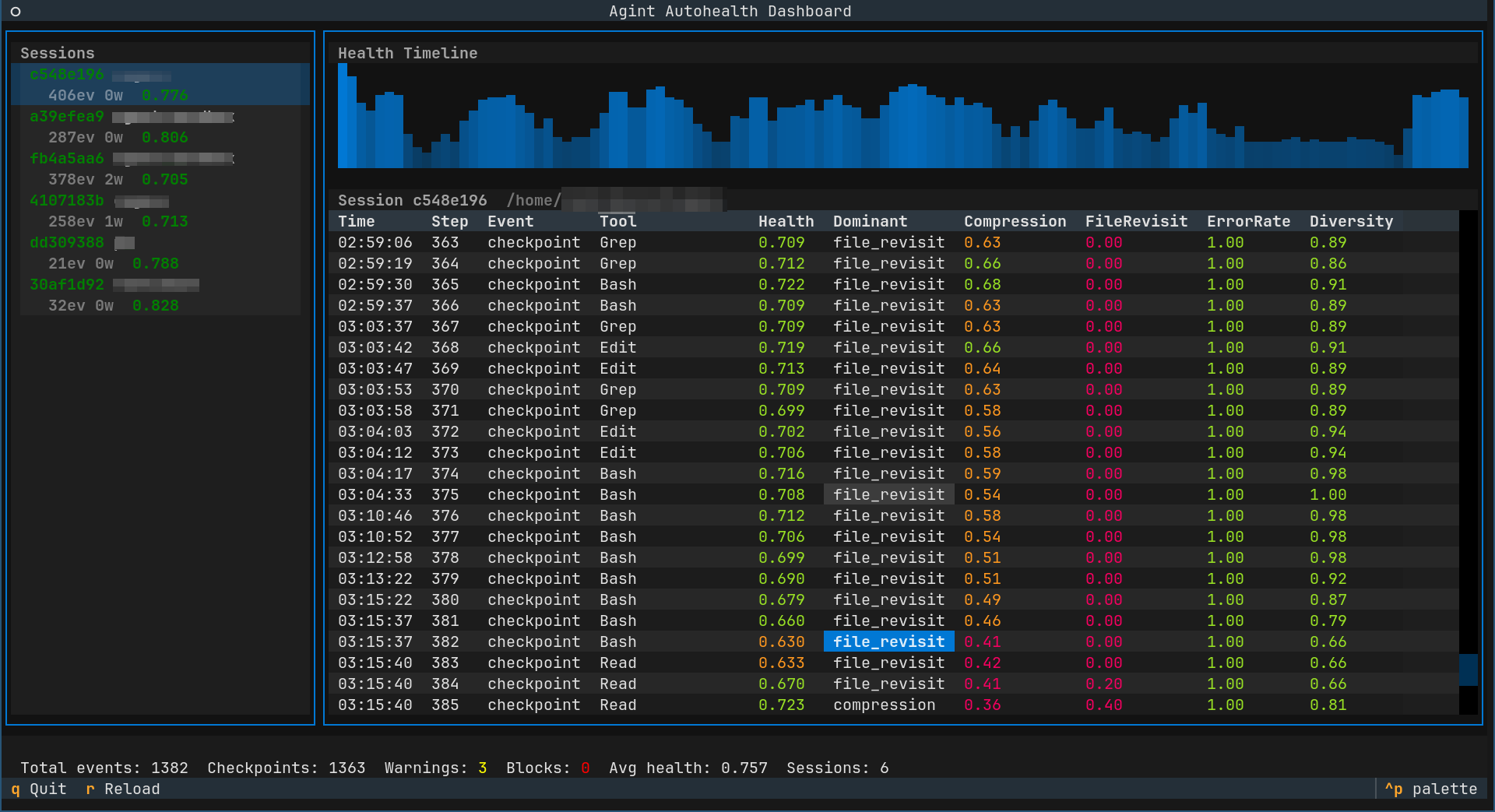The height and width of the screenshot is (812, 1495).
Task: Click the tallest bar in the Health Timeline
Action: (x=343, y=113)
